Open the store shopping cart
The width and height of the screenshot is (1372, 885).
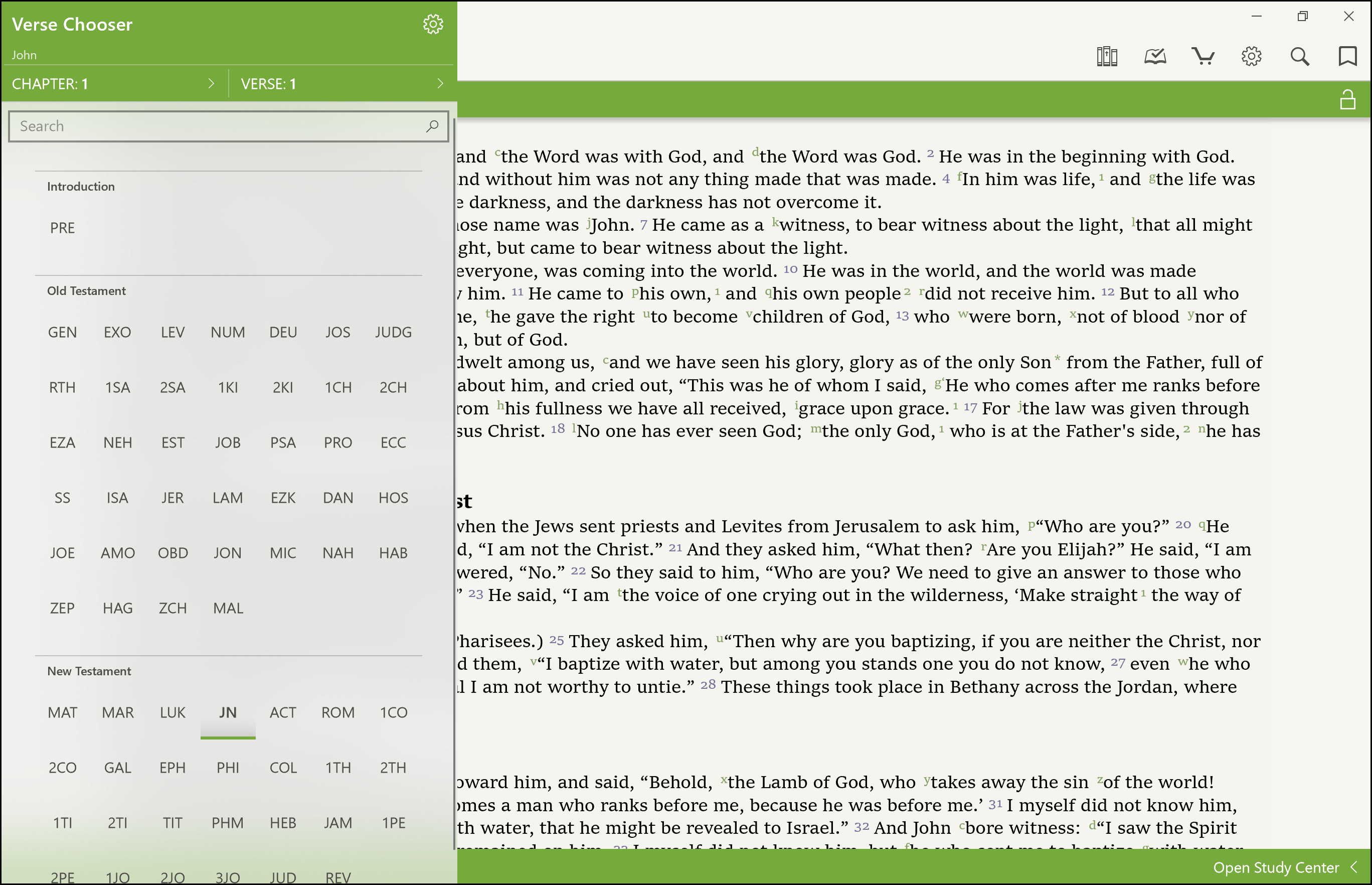click(x=1203, y=56)
